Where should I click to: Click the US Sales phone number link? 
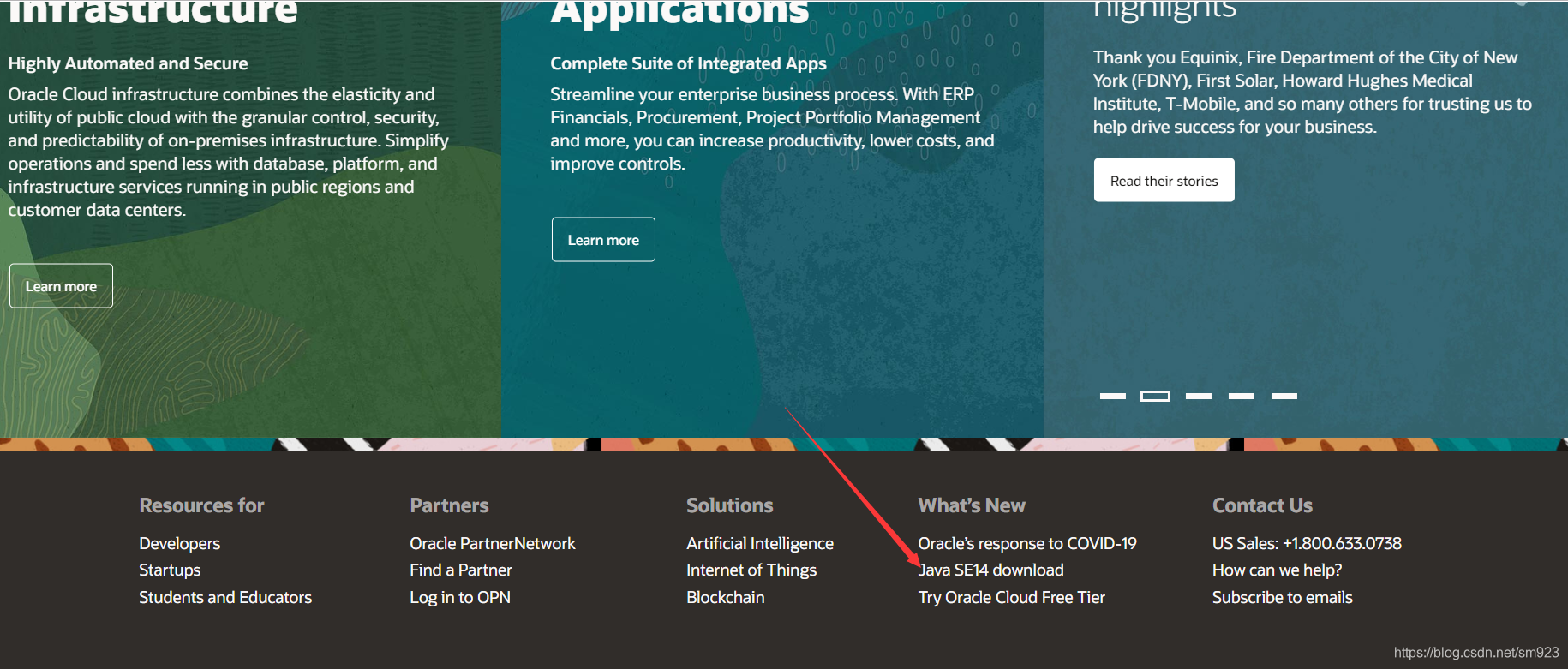click(x=1307, y=543)
